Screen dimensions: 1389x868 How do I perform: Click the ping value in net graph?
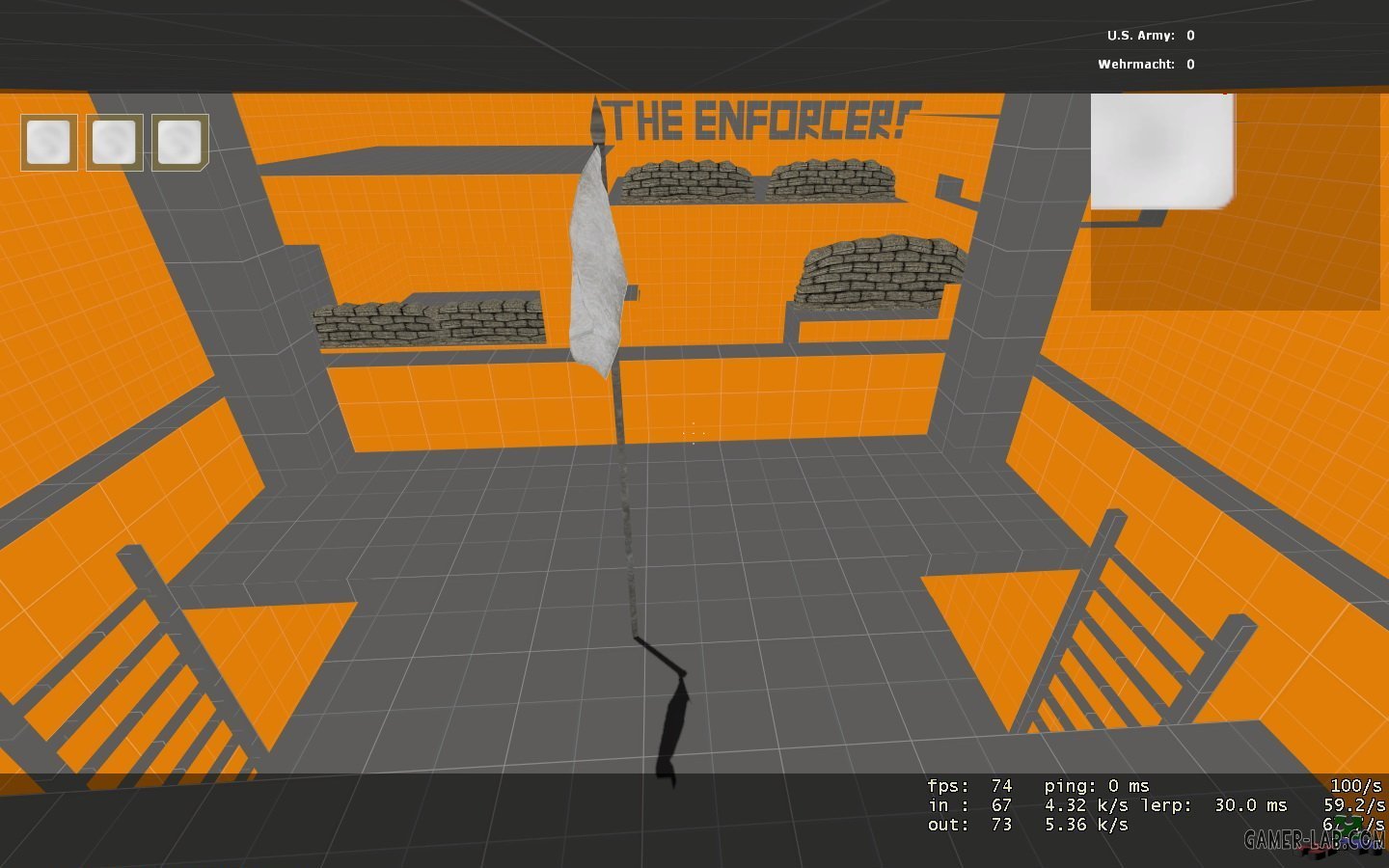click(x=1097, y=786)
